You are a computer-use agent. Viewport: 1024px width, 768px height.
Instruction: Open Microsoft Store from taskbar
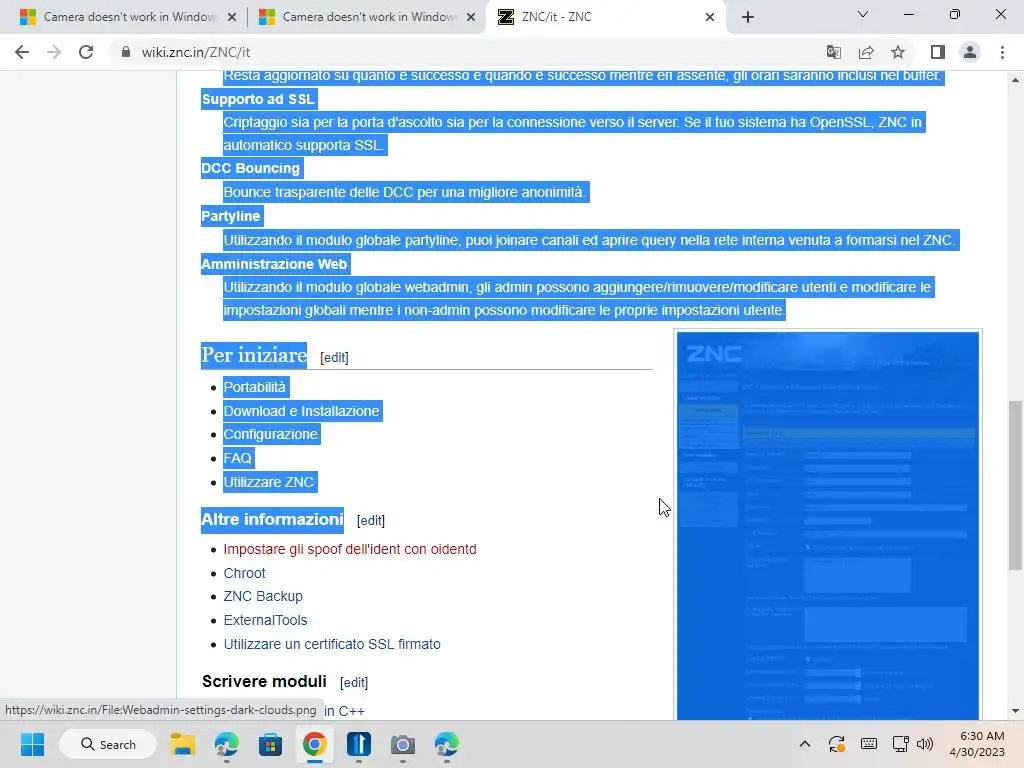[x=270, y=744]
